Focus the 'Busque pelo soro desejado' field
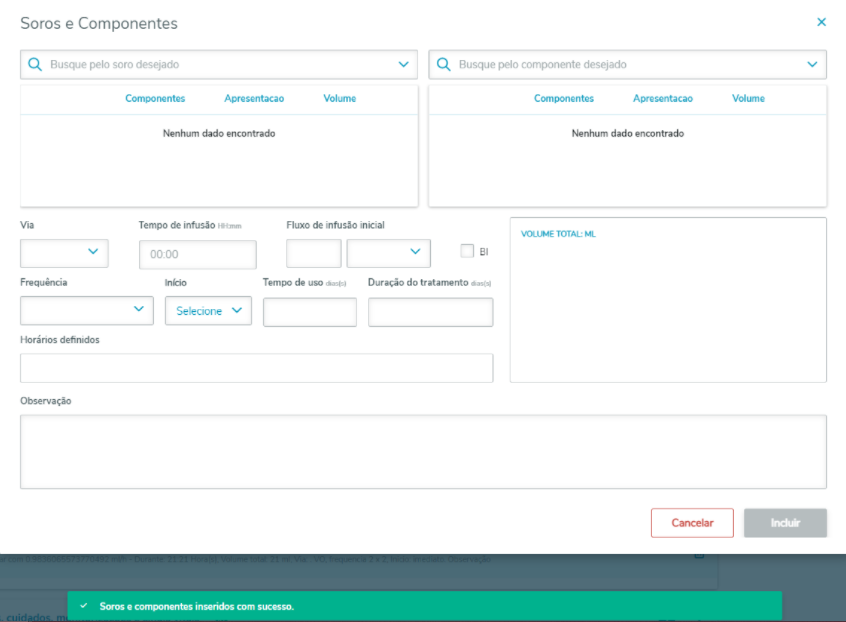This screenshot has height=622, width=846. (219, 65)
